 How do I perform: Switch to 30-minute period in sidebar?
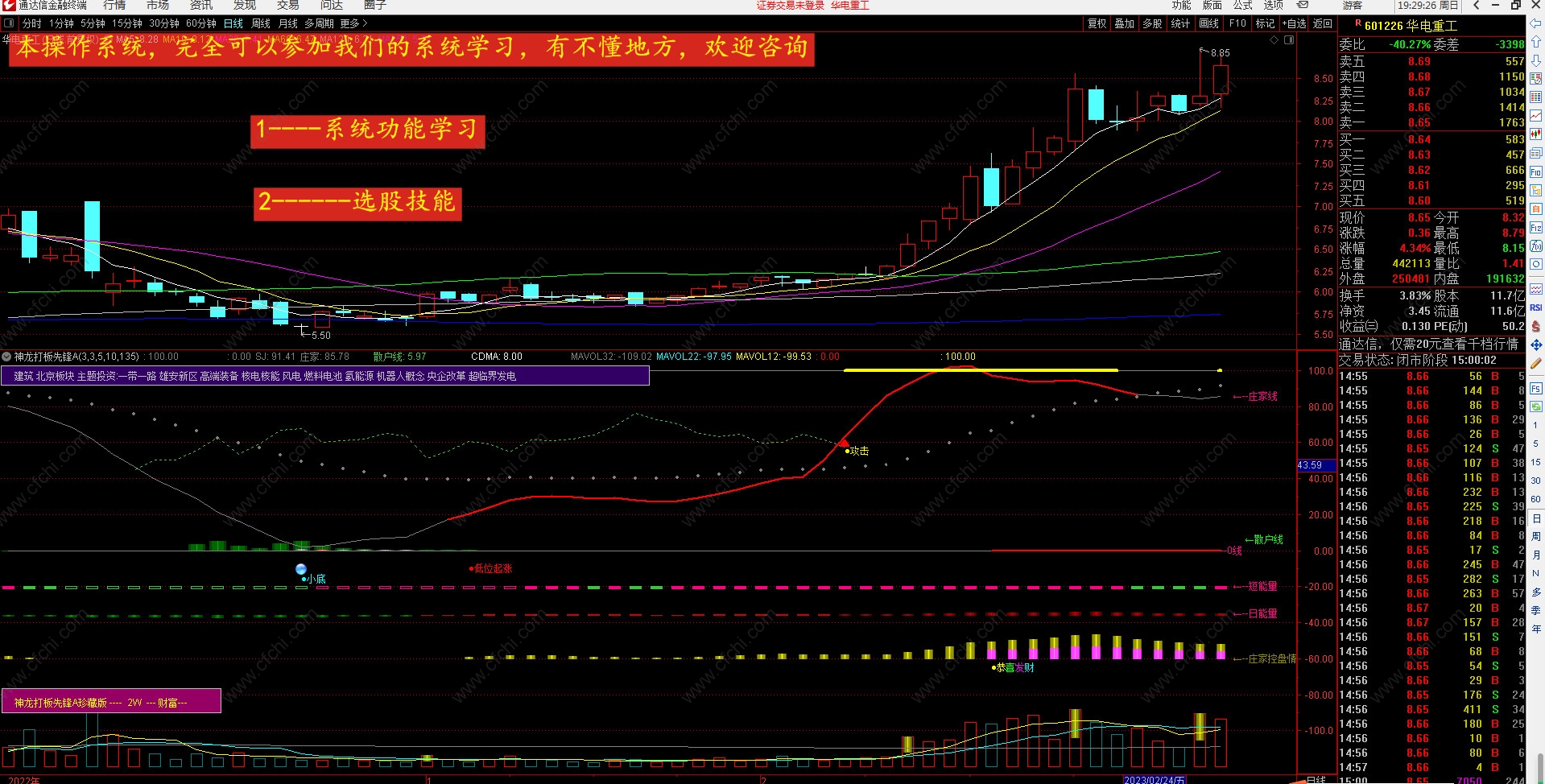pos(1536,481)
